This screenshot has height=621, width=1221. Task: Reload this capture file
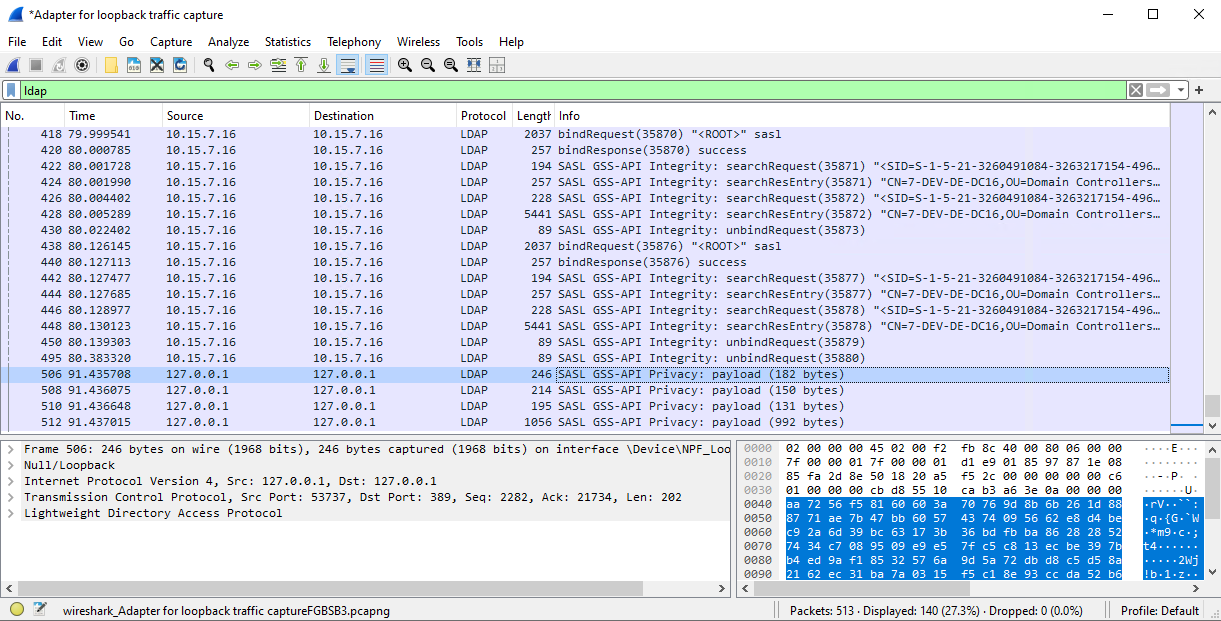pyautogui.click(x=180, y=65)
